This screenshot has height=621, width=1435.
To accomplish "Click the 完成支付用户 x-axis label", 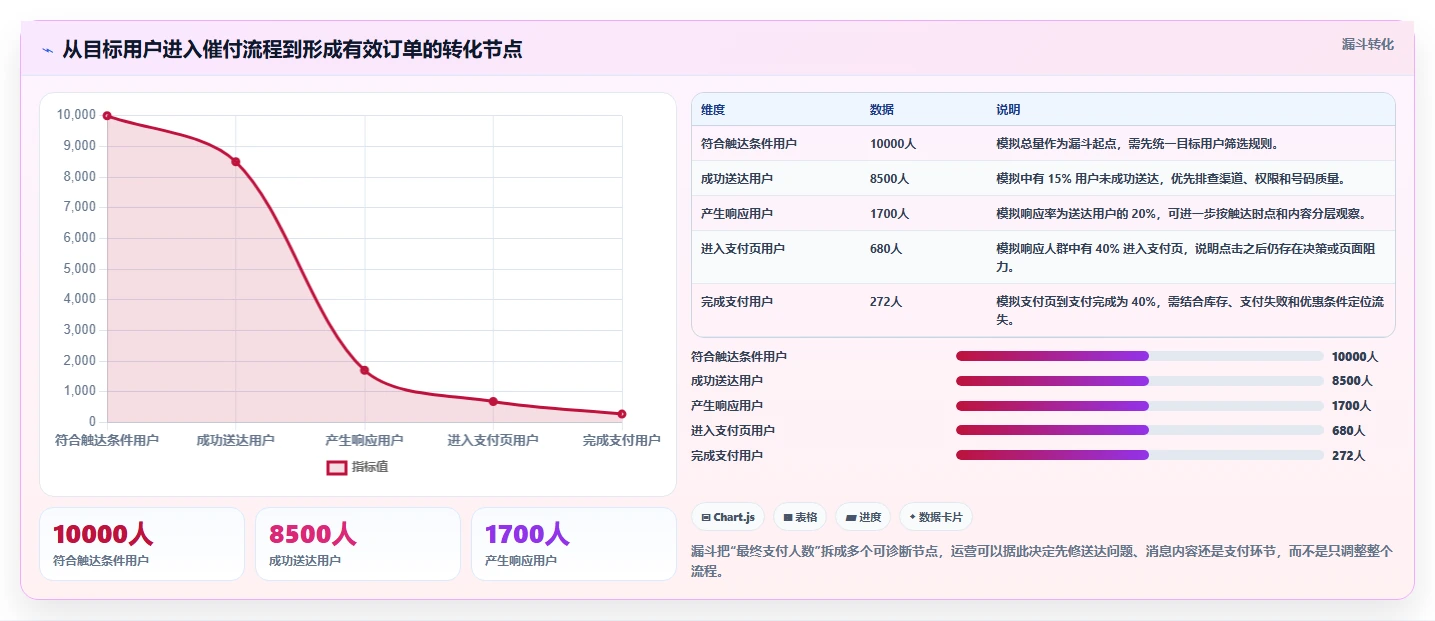I will [622, 440].
